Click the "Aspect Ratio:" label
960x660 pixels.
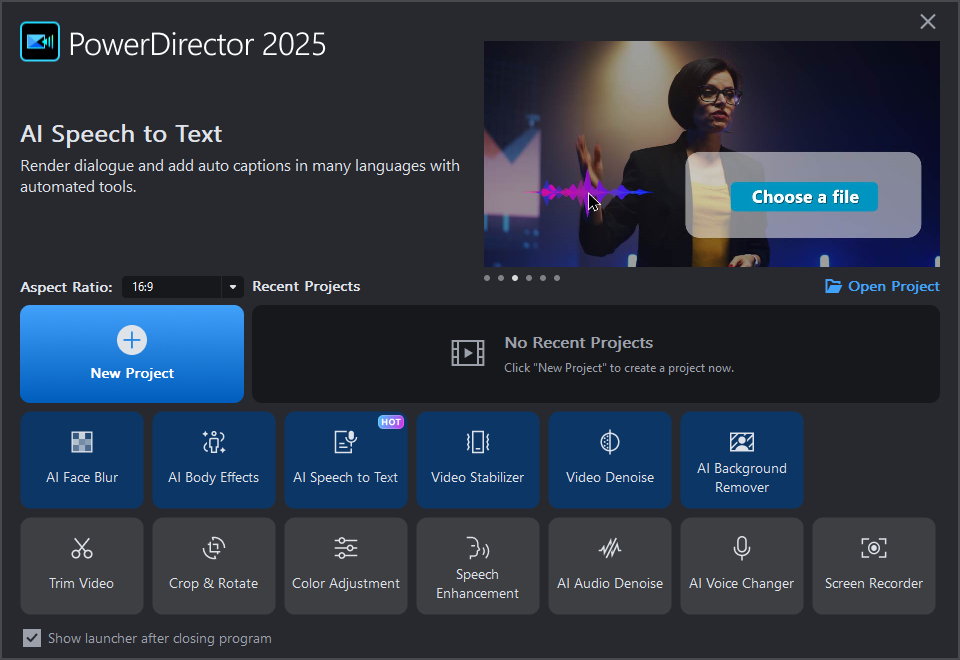coord(66,287)
